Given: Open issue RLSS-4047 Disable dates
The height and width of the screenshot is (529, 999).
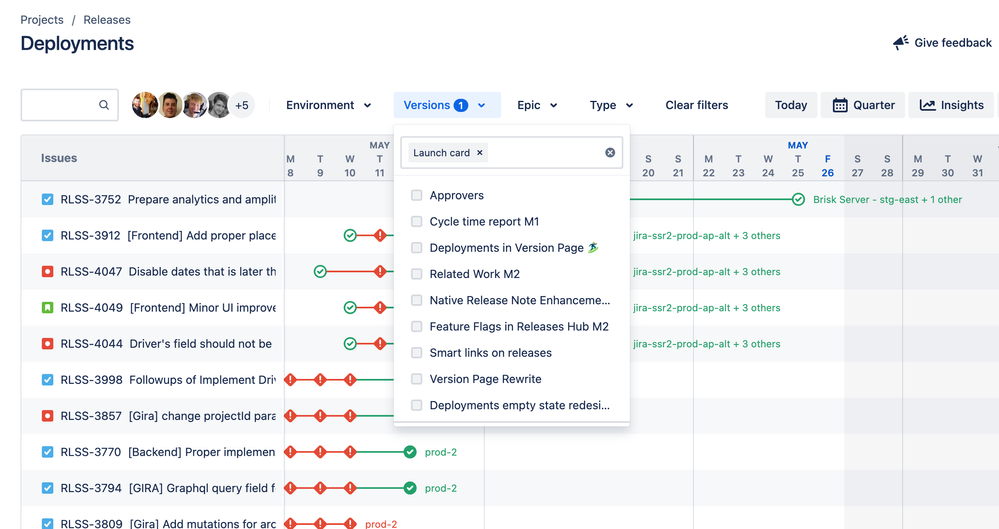Looking at the screenshot, I should pos(168,272).
